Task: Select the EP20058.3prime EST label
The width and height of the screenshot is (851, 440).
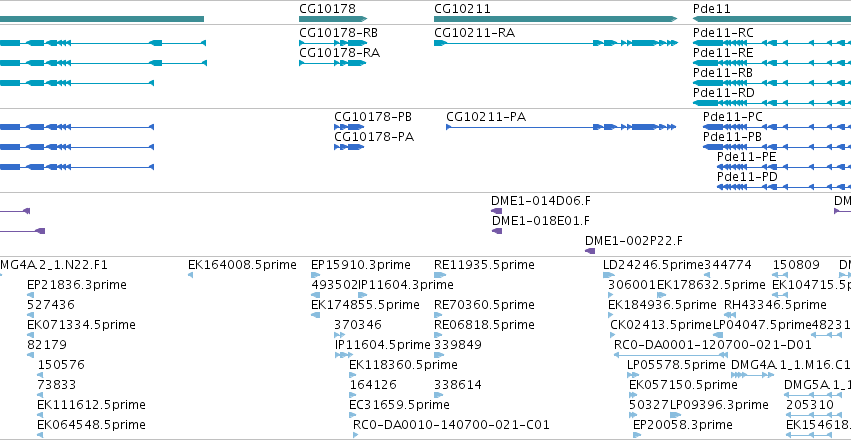Action: point(683,424)
